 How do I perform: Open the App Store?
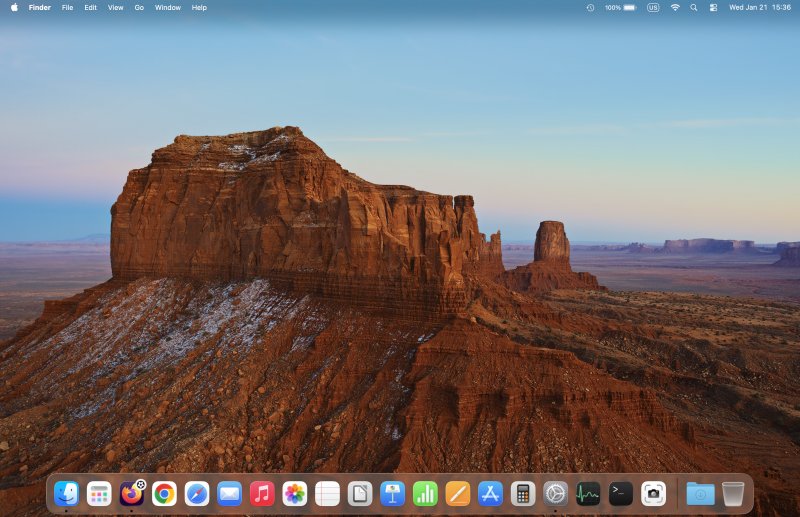point(490,493)
